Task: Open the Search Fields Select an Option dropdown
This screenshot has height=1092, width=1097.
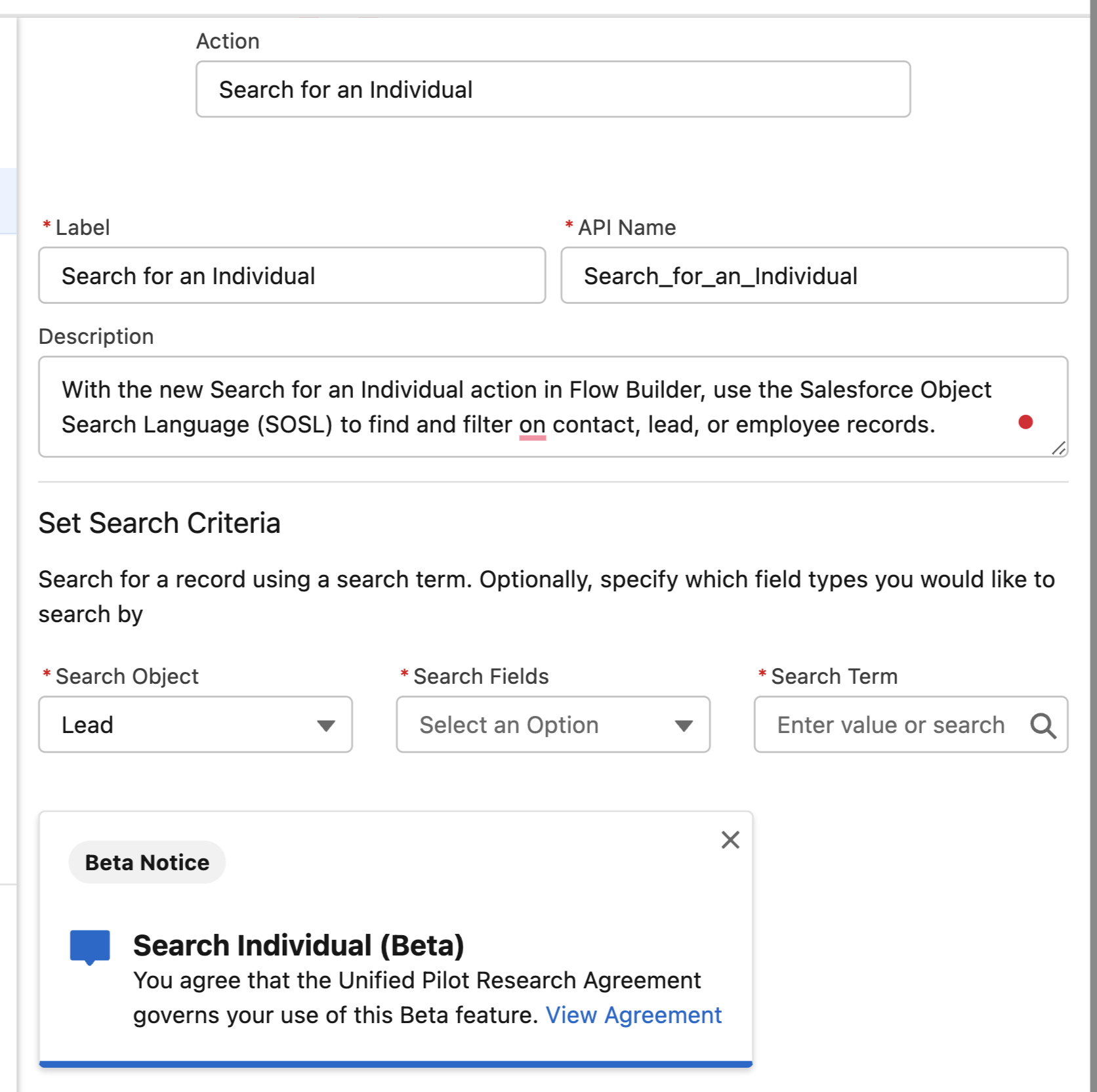Action: (553, 724)
